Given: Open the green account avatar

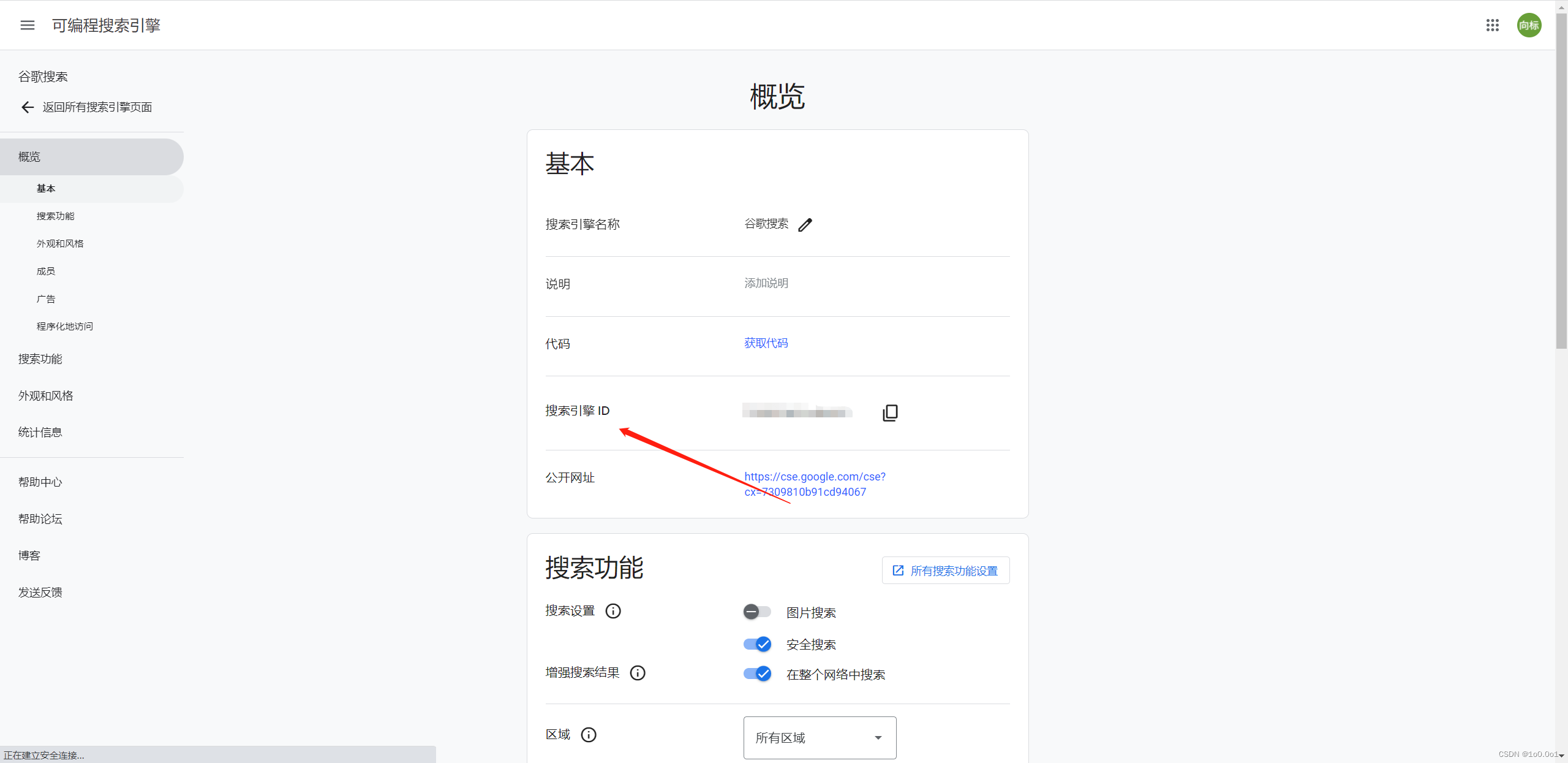Looking at the screenshot, I should click(1529, 25).
